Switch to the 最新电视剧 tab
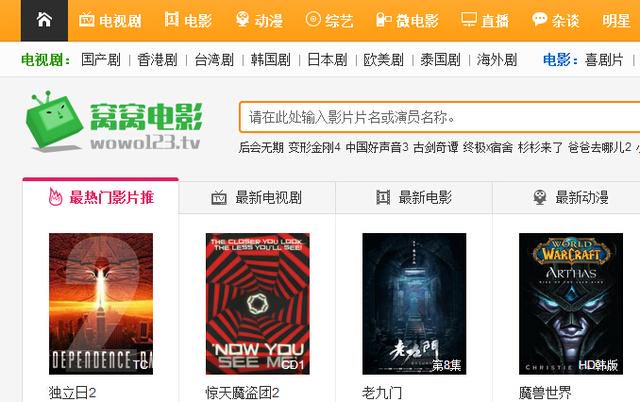The width and height of the screenshot is (640, 402). click(257, 198)
